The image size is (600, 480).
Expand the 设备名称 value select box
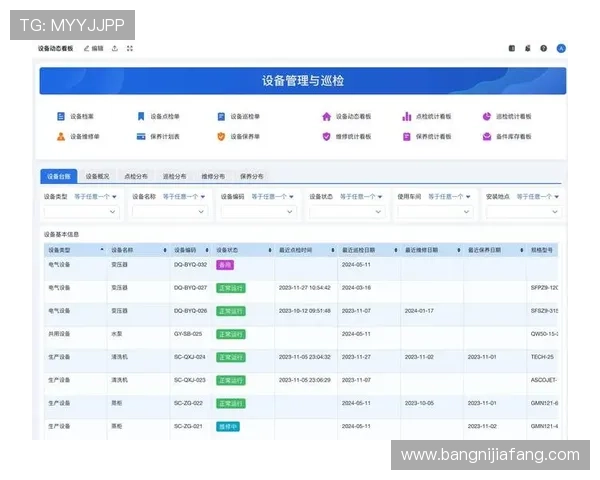170,212
